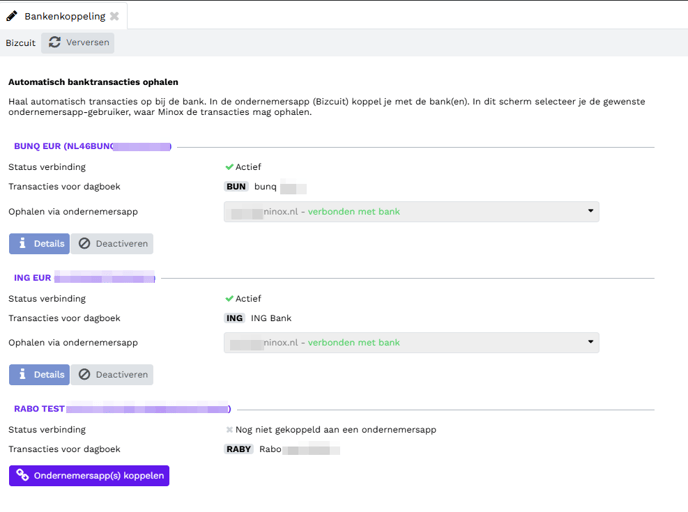Expand the BUNQ ondernemersapp dropdown
The image size is (688, 512).
pos(411,211)
